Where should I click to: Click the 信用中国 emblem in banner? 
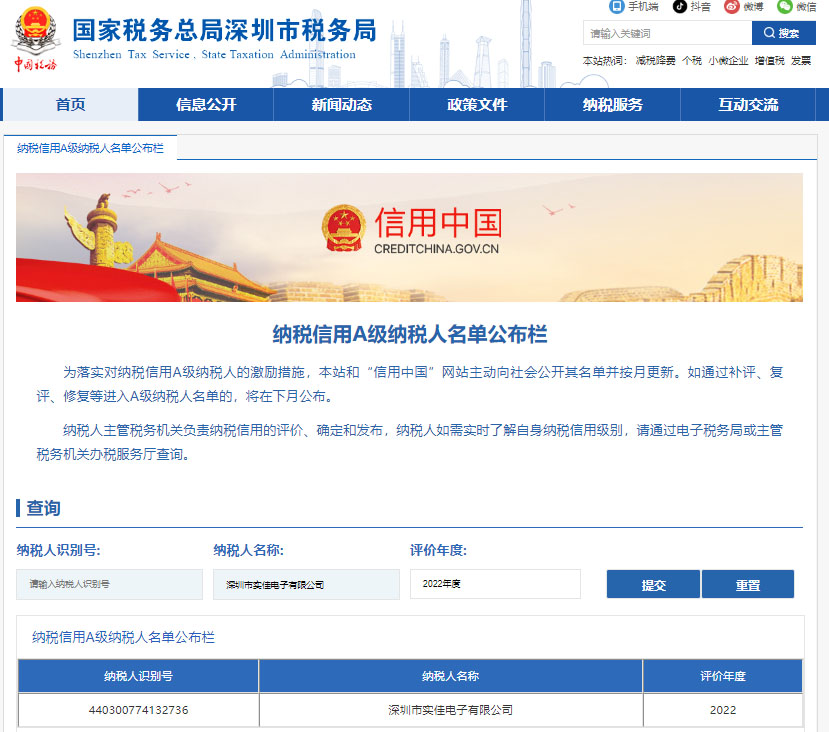[344, 228]
